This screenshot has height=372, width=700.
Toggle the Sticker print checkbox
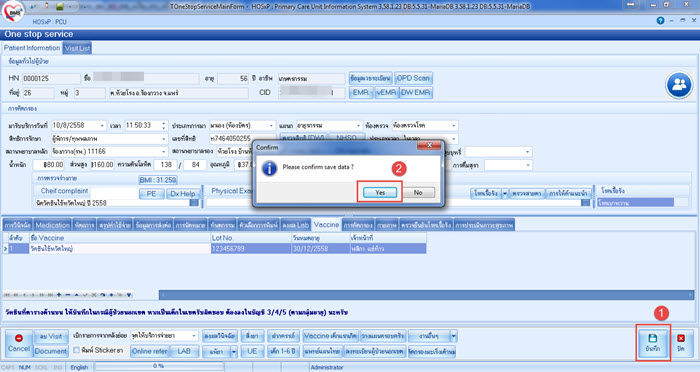(76, 350)
